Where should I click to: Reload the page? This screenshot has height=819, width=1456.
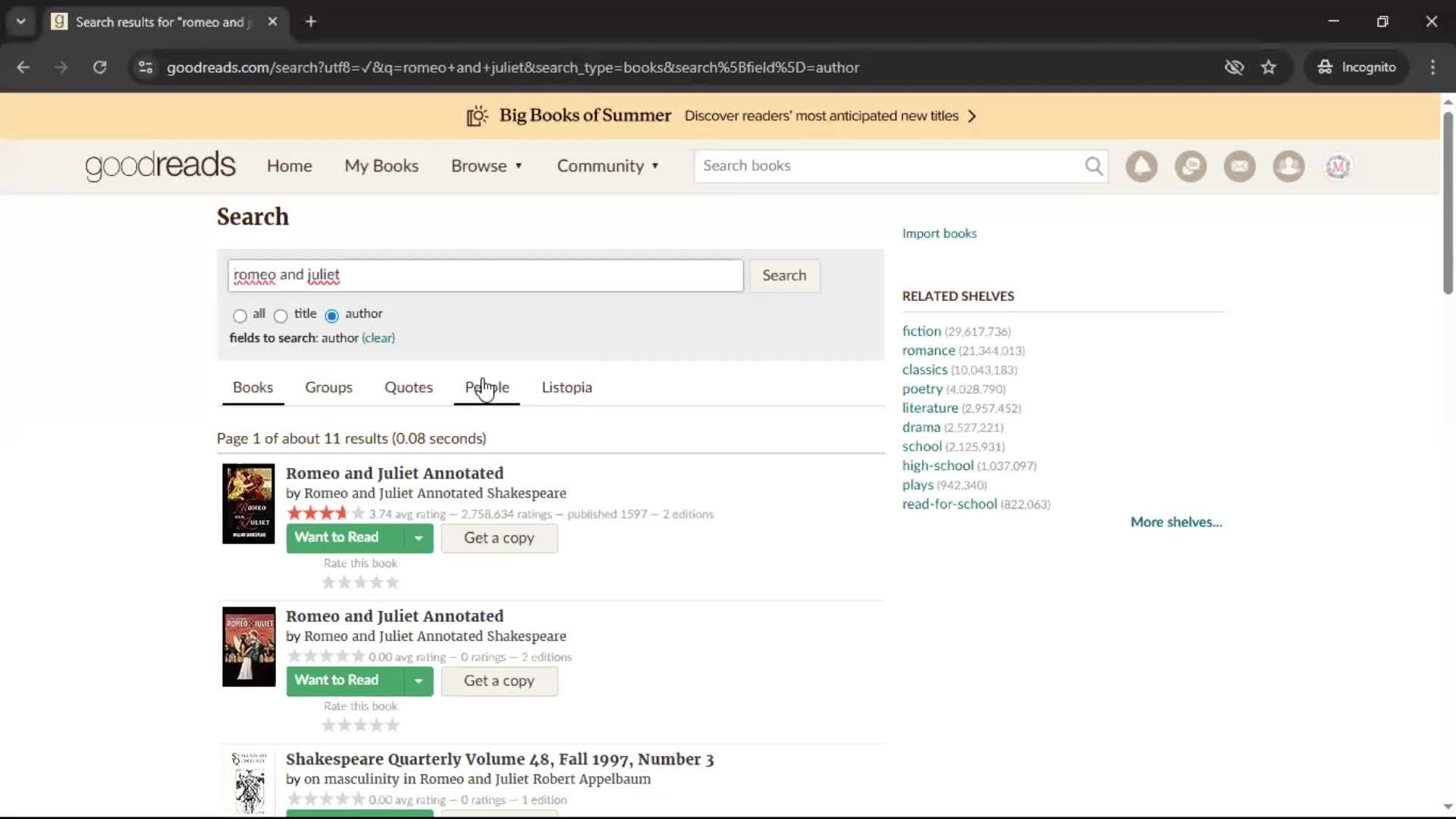[99, 67]
